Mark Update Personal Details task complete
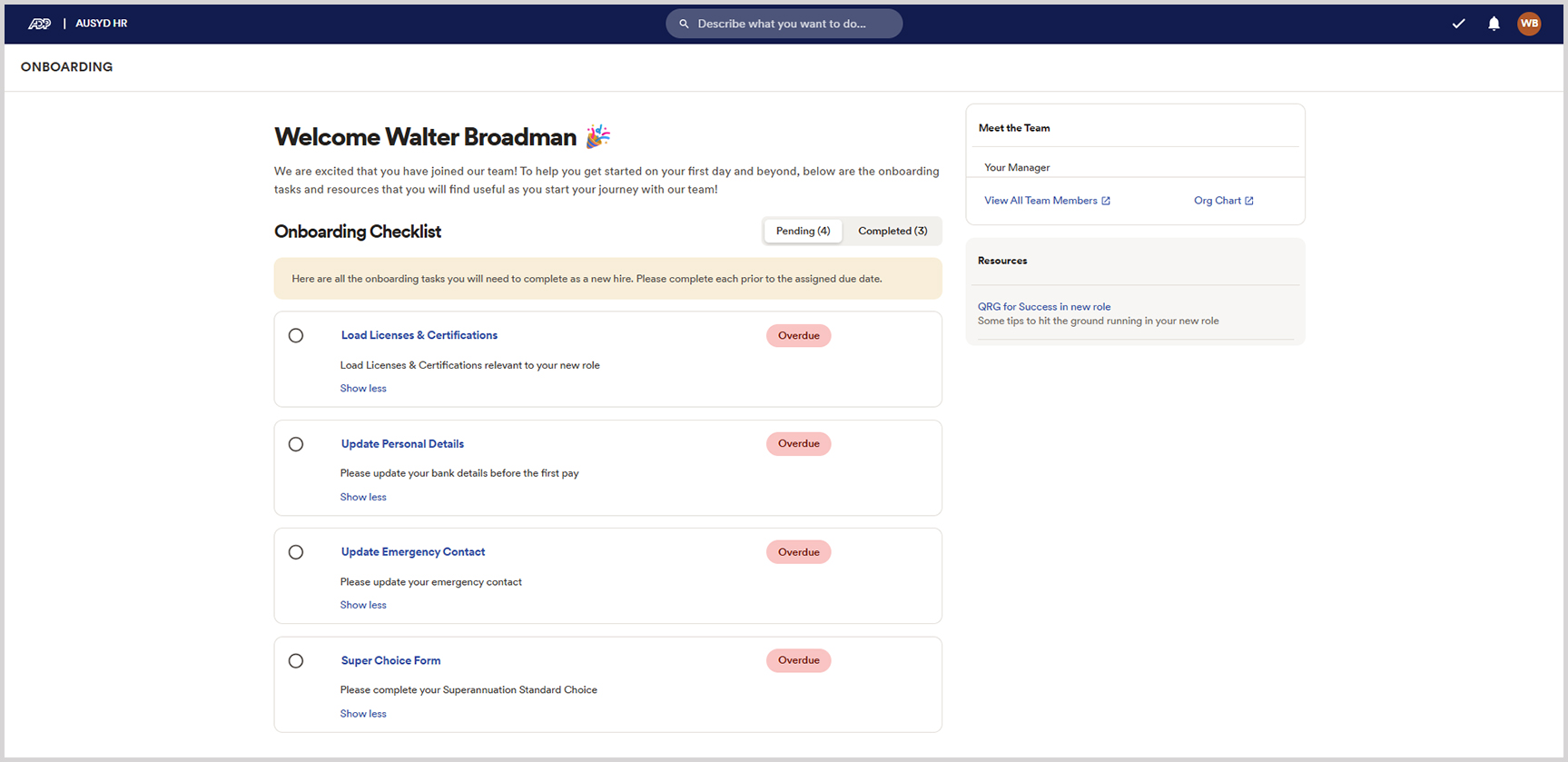 coord(296,444)
